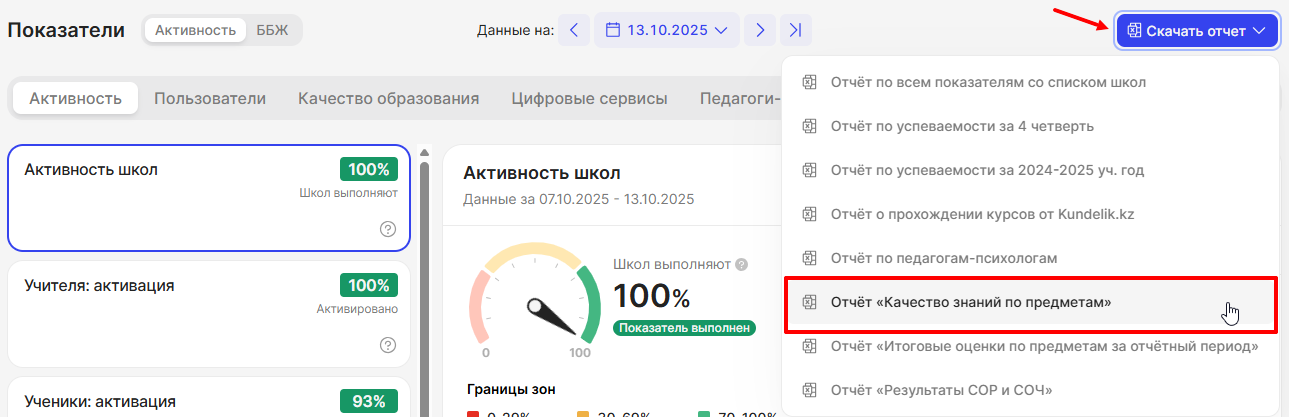Jump to latest date arrow

click(x=795, y=30)
